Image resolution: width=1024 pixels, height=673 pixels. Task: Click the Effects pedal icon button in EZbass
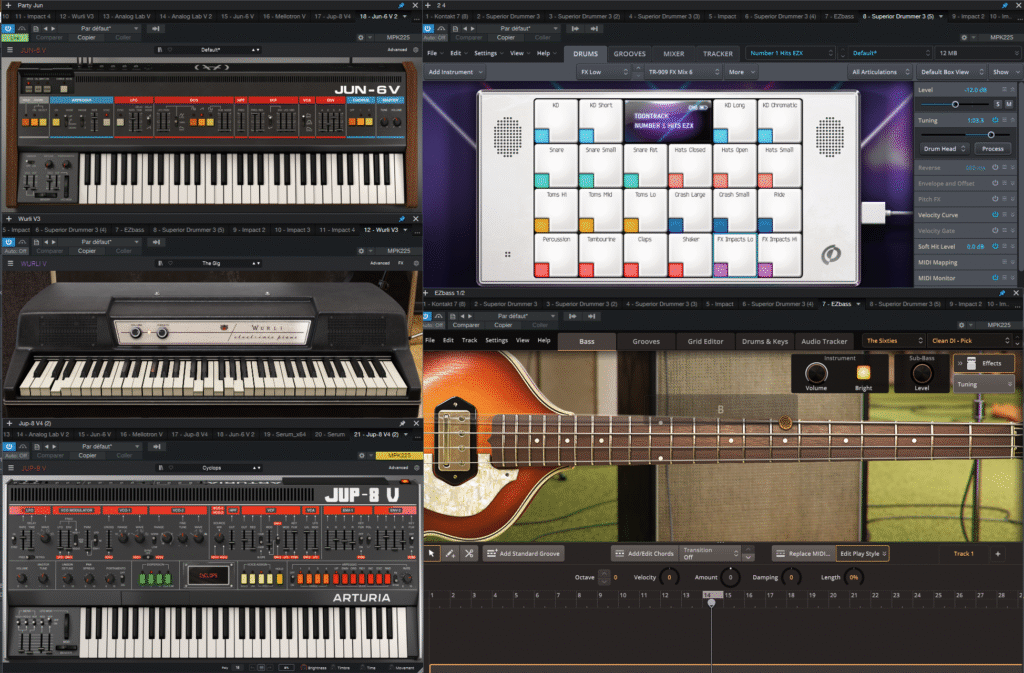[971, 364]
